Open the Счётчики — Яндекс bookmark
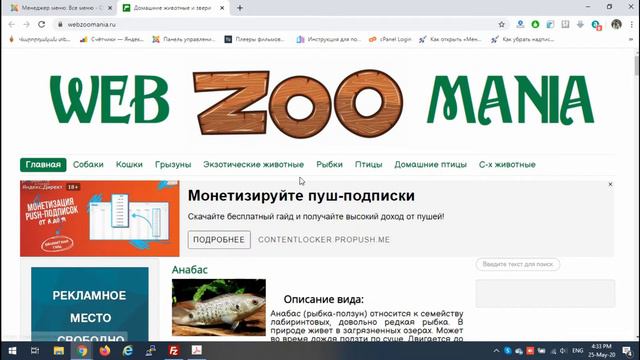This screenshot has height=360, width=640. tap(112, 40)
